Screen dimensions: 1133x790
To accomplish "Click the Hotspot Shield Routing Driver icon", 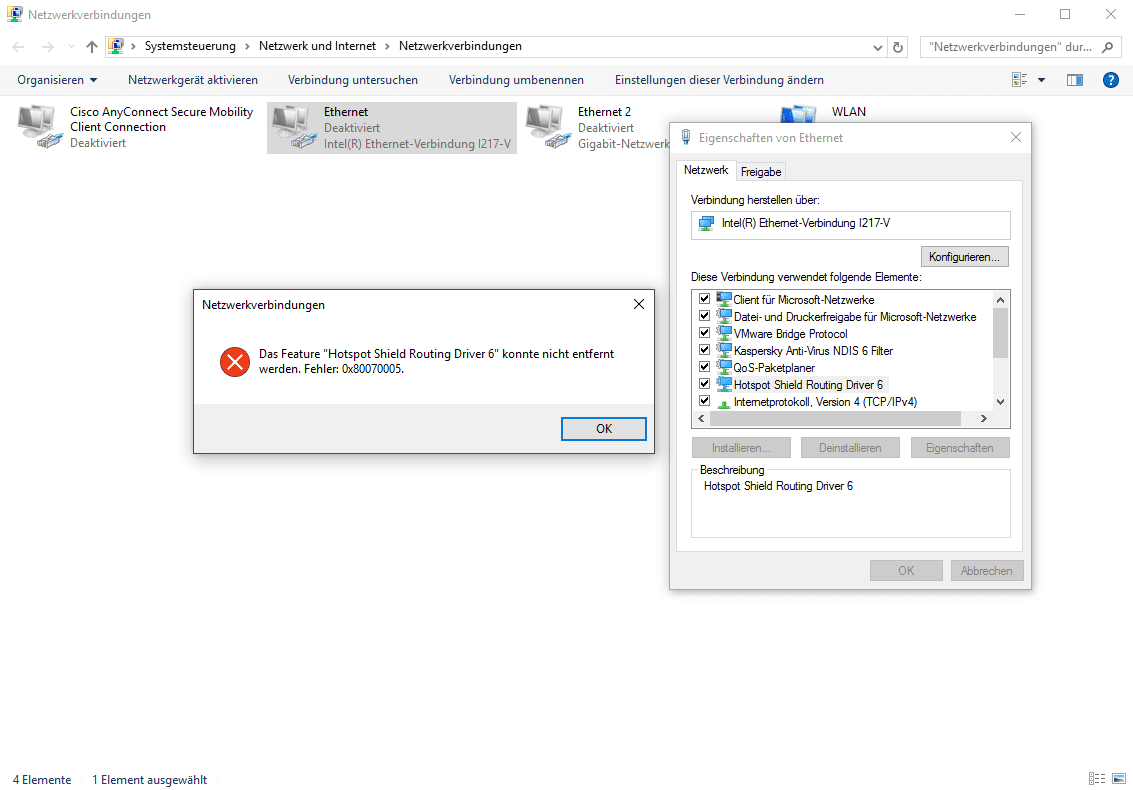I will [724, 384].
